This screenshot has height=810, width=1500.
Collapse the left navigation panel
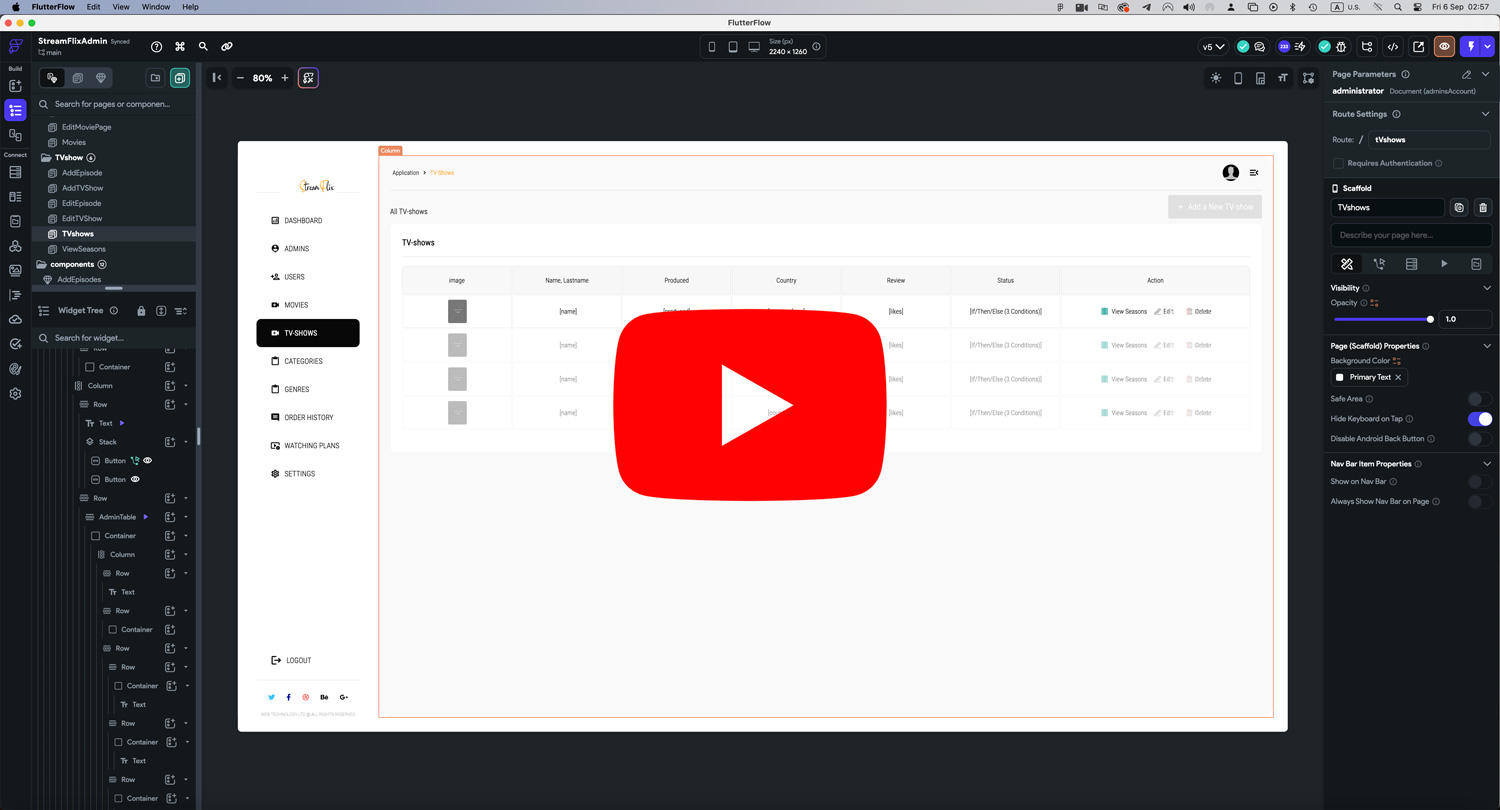(x=217, y=78)
